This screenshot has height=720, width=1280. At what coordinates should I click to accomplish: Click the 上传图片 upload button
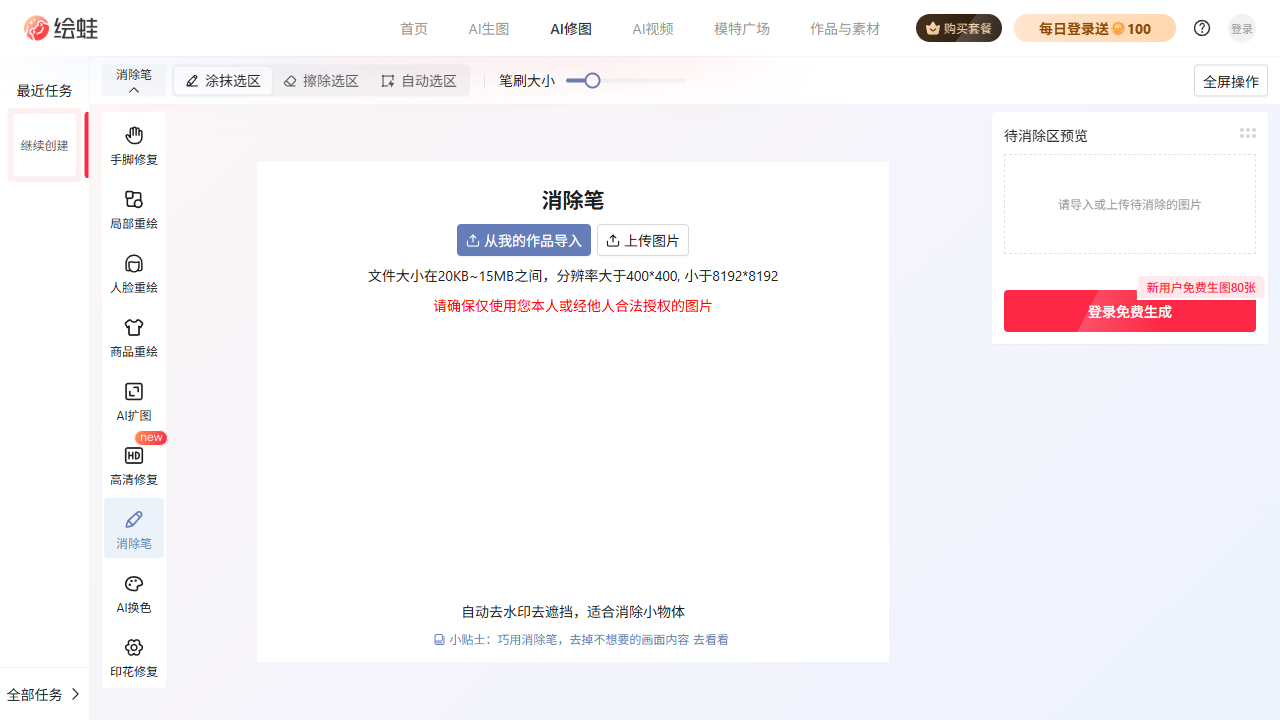coord(643,240)
